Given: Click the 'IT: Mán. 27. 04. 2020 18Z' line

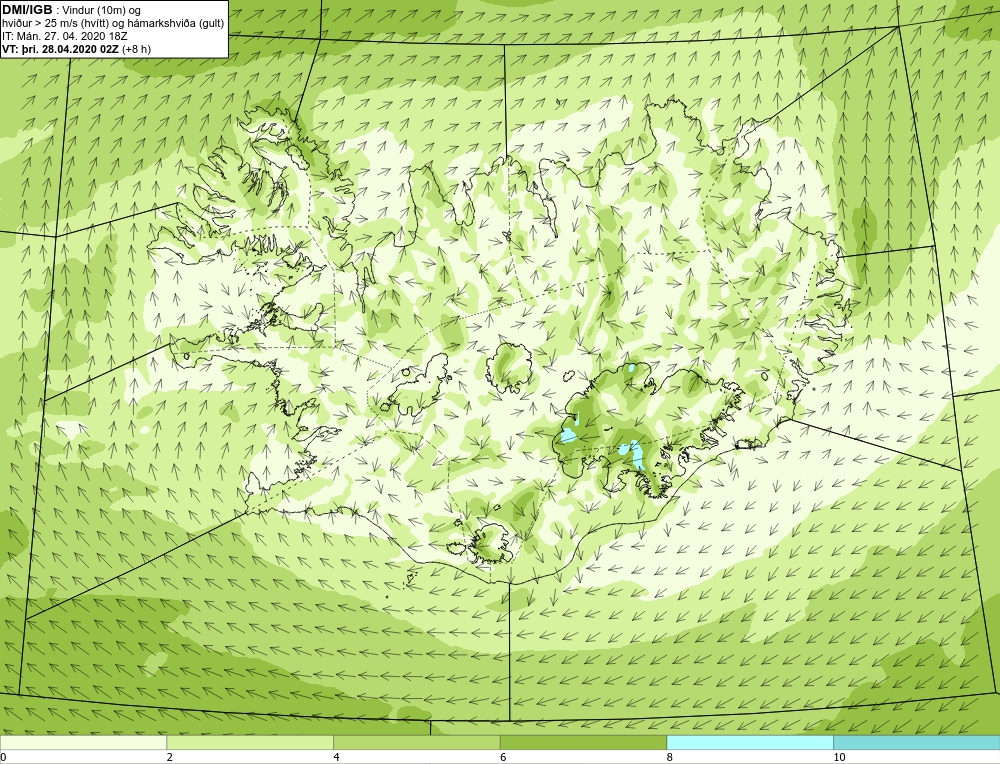Looking at the screenshot, I should pyautogui.click(x=64, y=36).
